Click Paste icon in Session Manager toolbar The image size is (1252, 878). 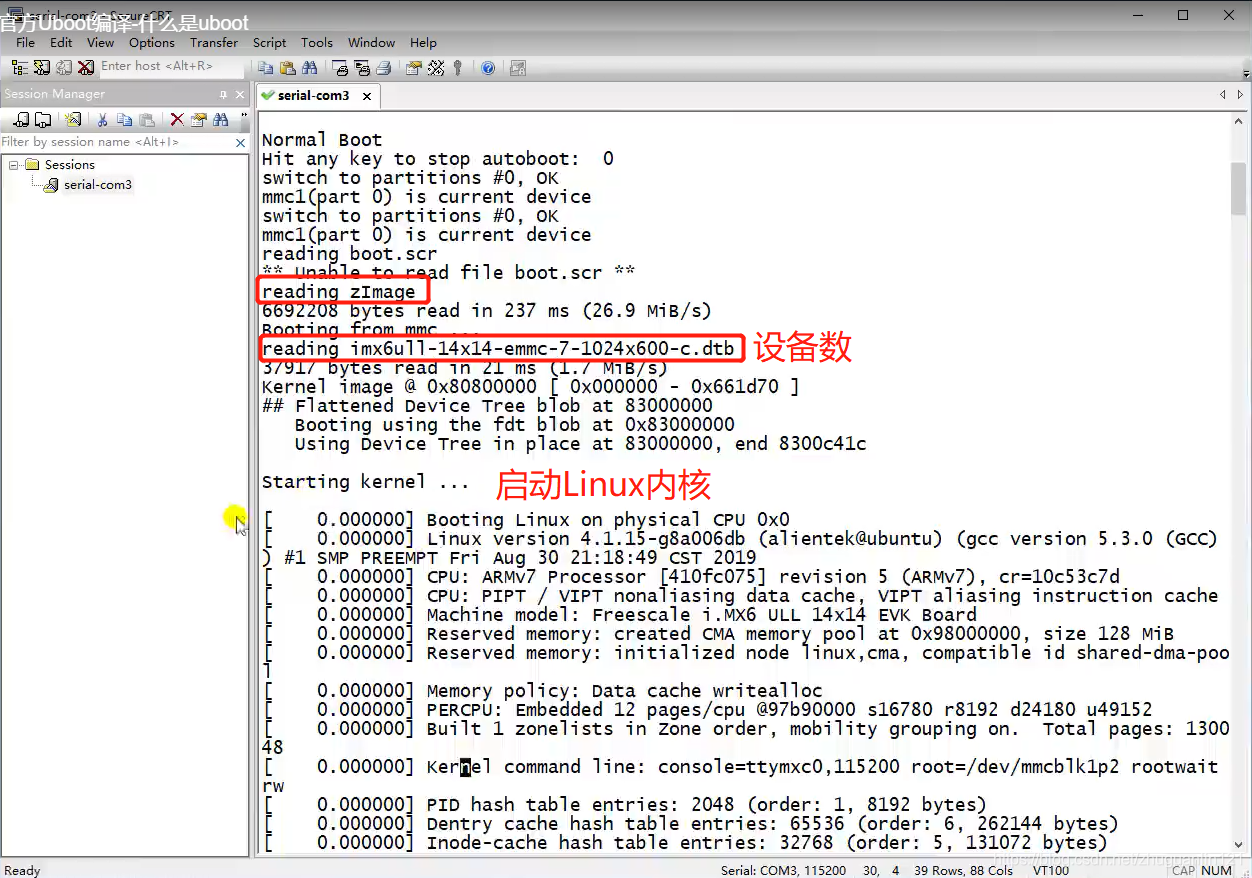(146, 120)
